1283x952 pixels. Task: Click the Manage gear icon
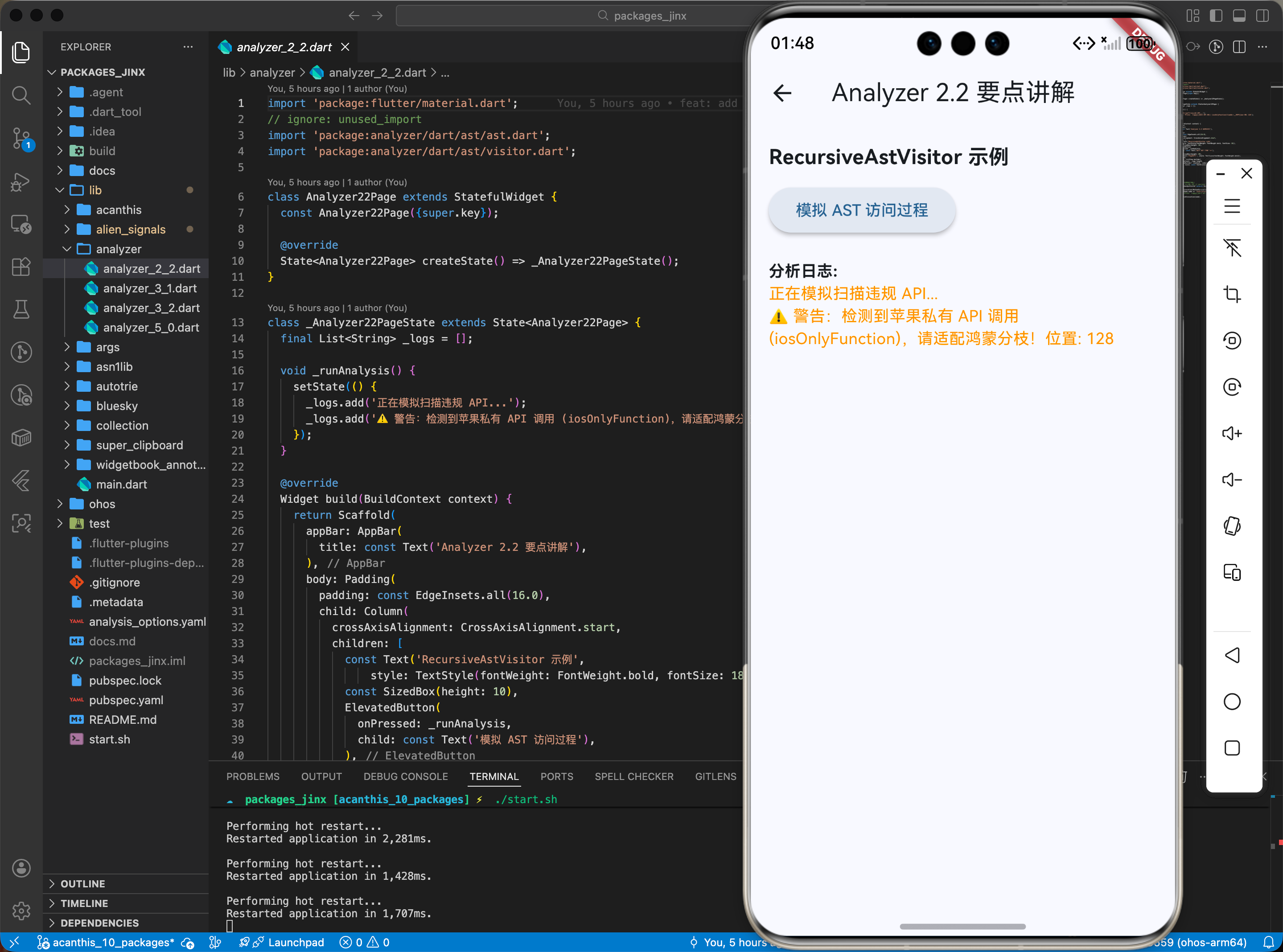21,911
